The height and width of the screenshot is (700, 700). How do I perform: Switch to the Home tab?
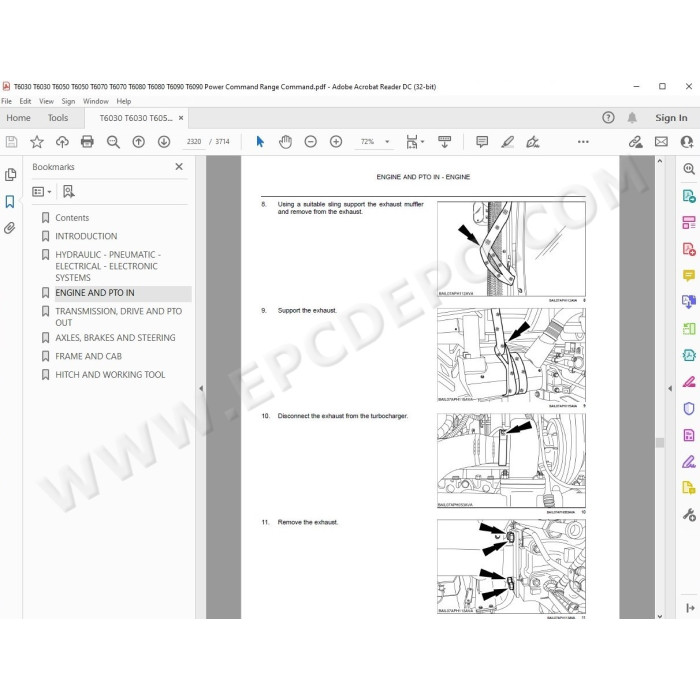[x=18, y=118]
